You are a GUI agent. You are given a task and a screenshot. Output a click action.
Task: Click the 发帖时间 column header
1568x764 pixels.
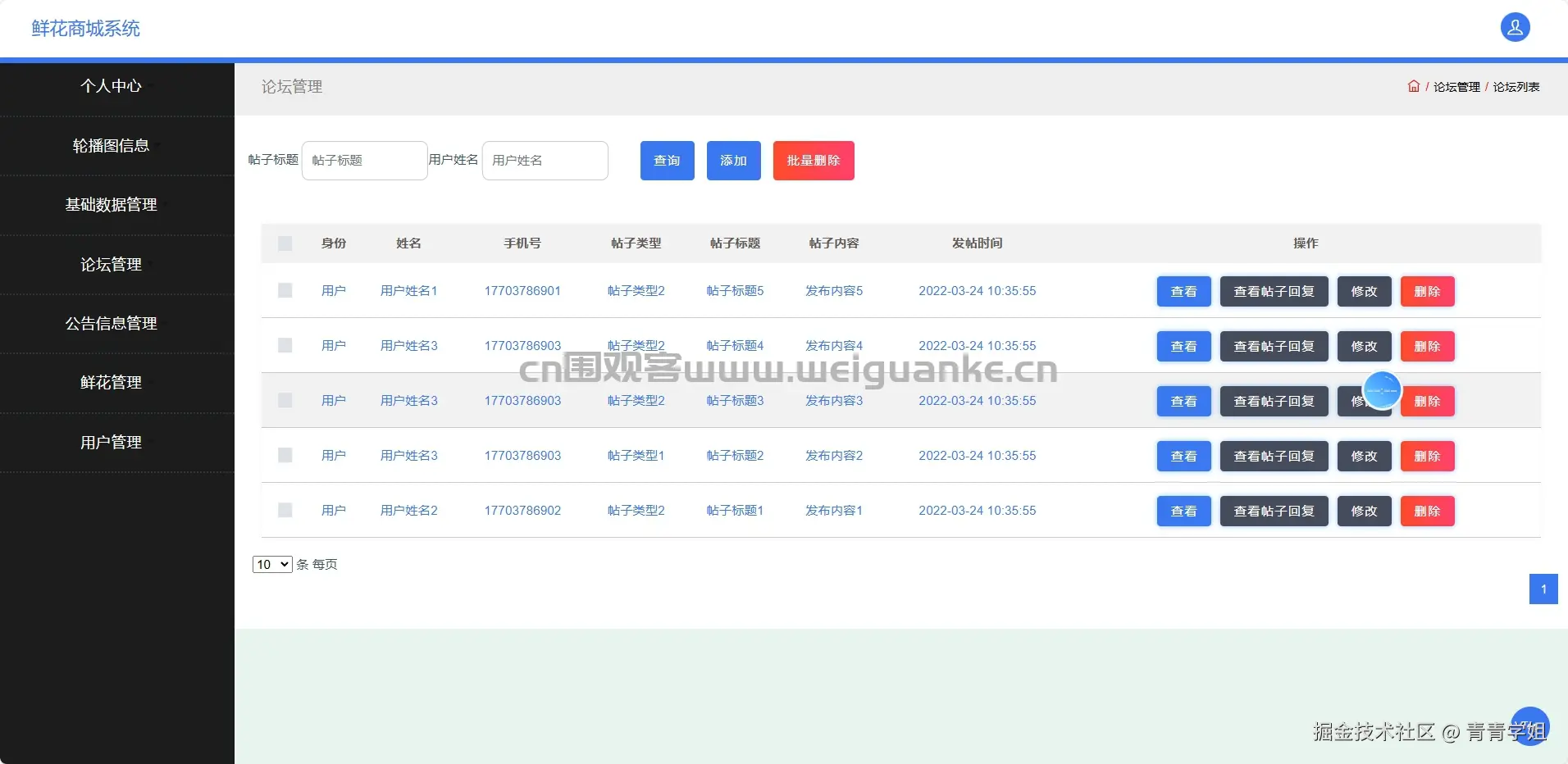(978, 243)
